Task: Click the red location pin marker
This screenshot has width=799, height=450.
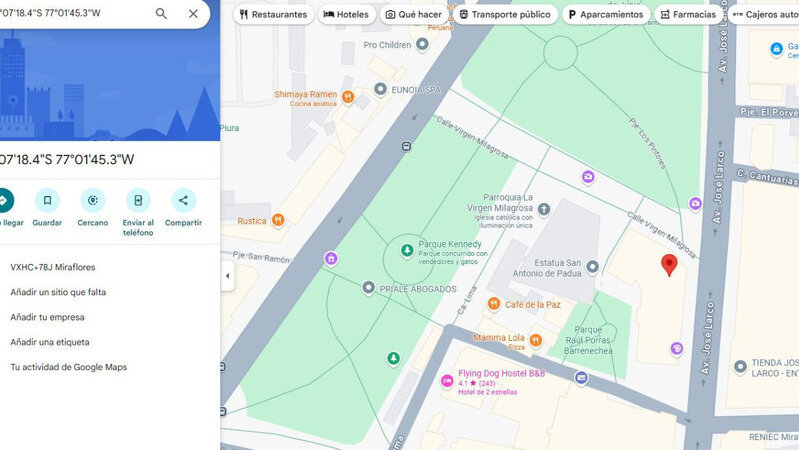Action: (x=670, y=265)
